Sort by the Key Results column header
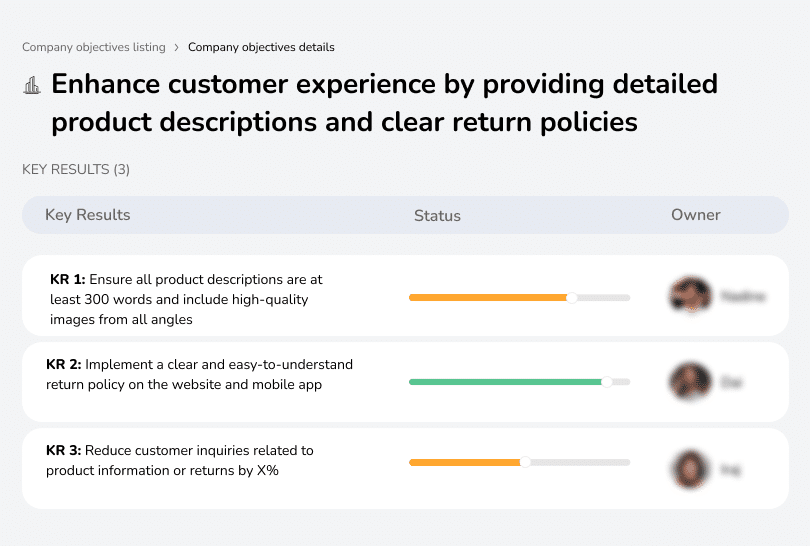This screenshot has height=546, width=810. pyautogui.click(x=88, y=215)
